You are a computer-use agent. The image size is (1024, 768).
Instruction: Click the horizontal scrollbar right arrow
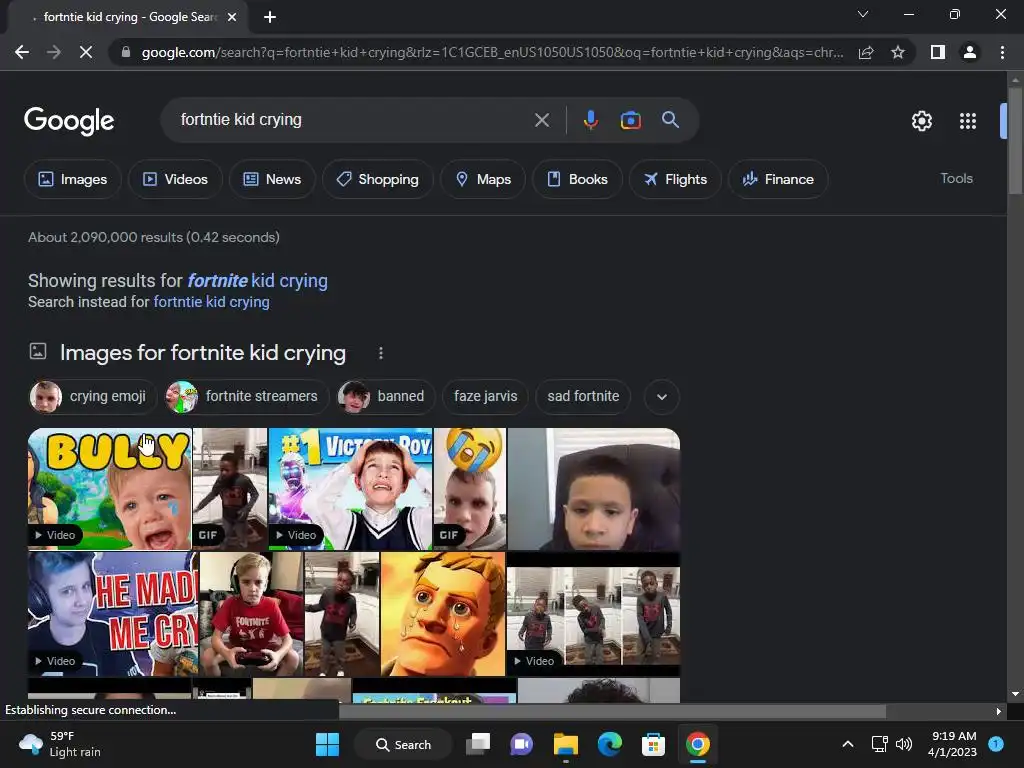[x=998, y=711]
